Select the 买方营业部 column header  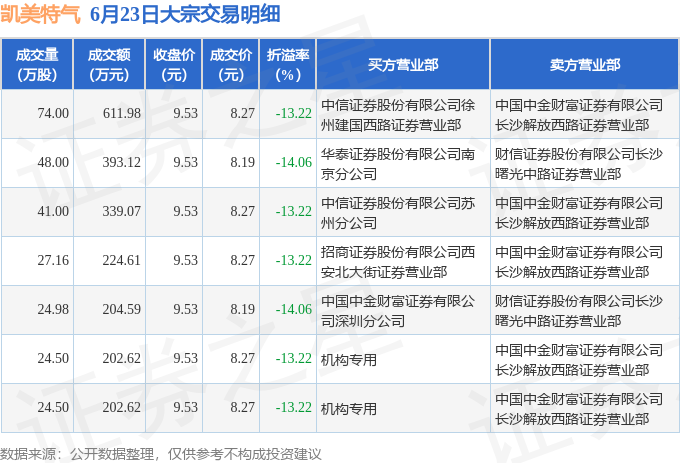(403, 65)
